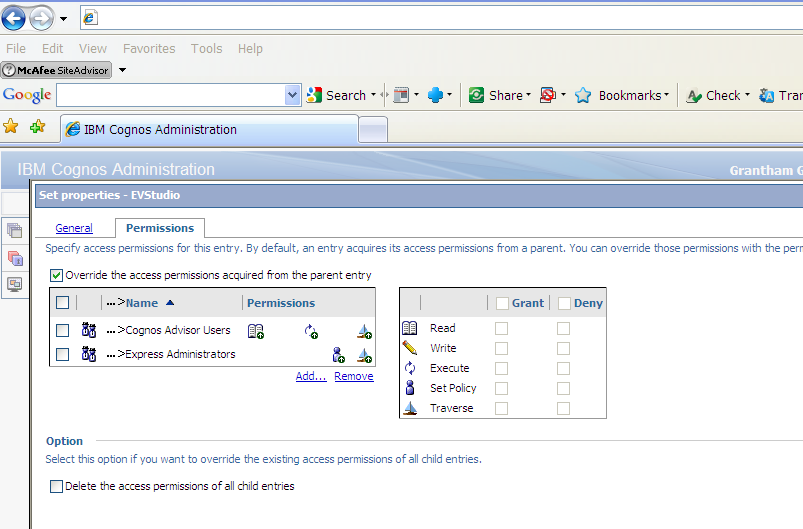Tick the Grant column header checkbox
The image size is (803, 529).
pyautogui.click(x=502, y=303)
